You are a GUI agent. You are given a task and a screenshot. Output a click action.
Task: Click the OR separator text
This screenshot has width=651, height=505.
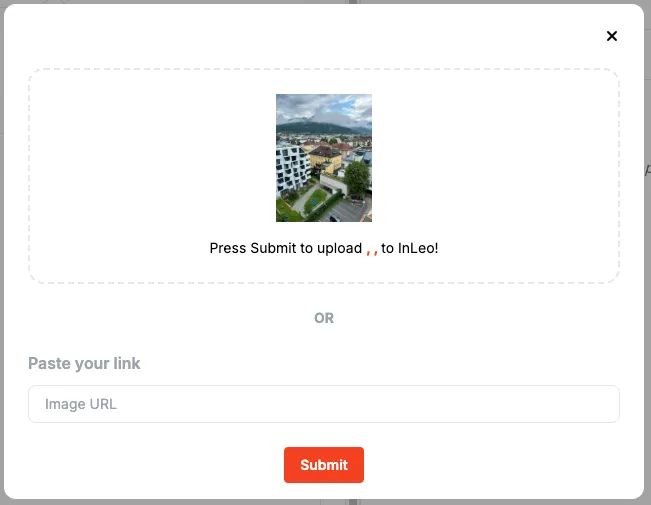[x=324, y=318]
